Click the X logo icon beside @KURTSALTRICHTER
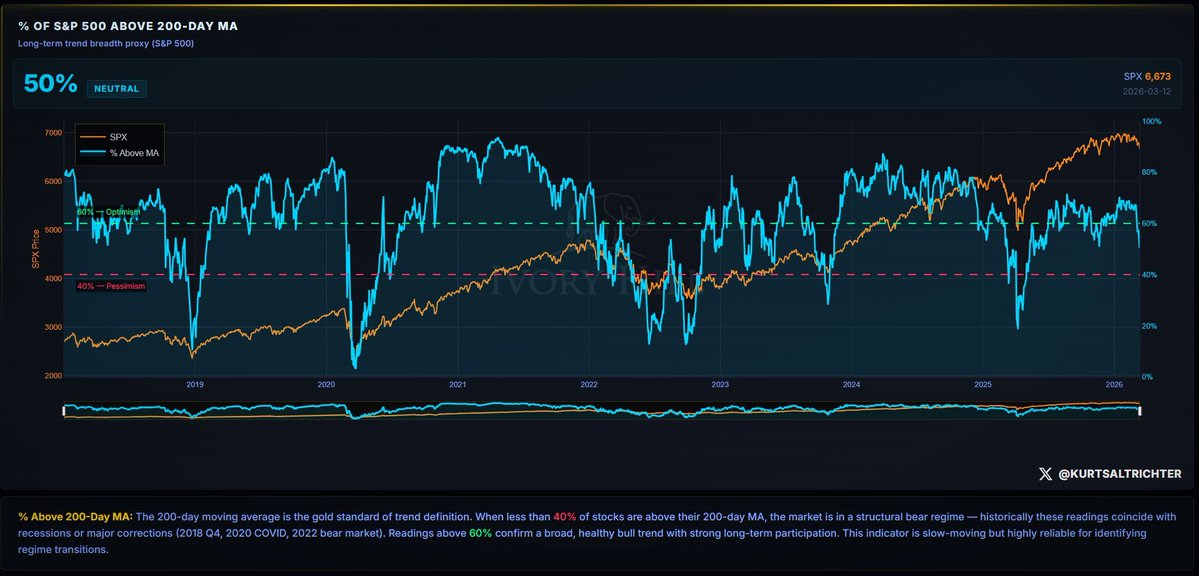The height and width of the screenshot is (576, 1199). [x=1045, y=474]
